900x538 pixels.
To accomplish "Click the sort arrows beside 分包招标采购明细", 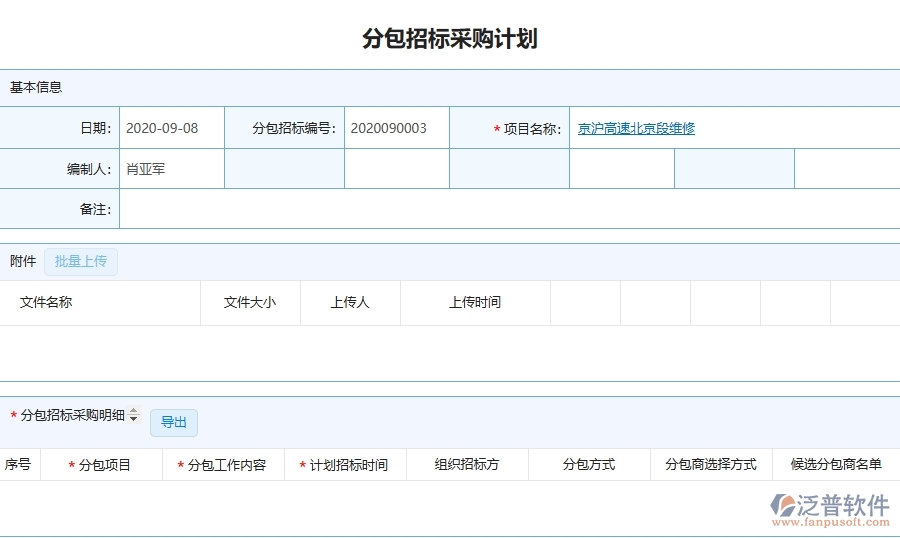I will (135, 416).
